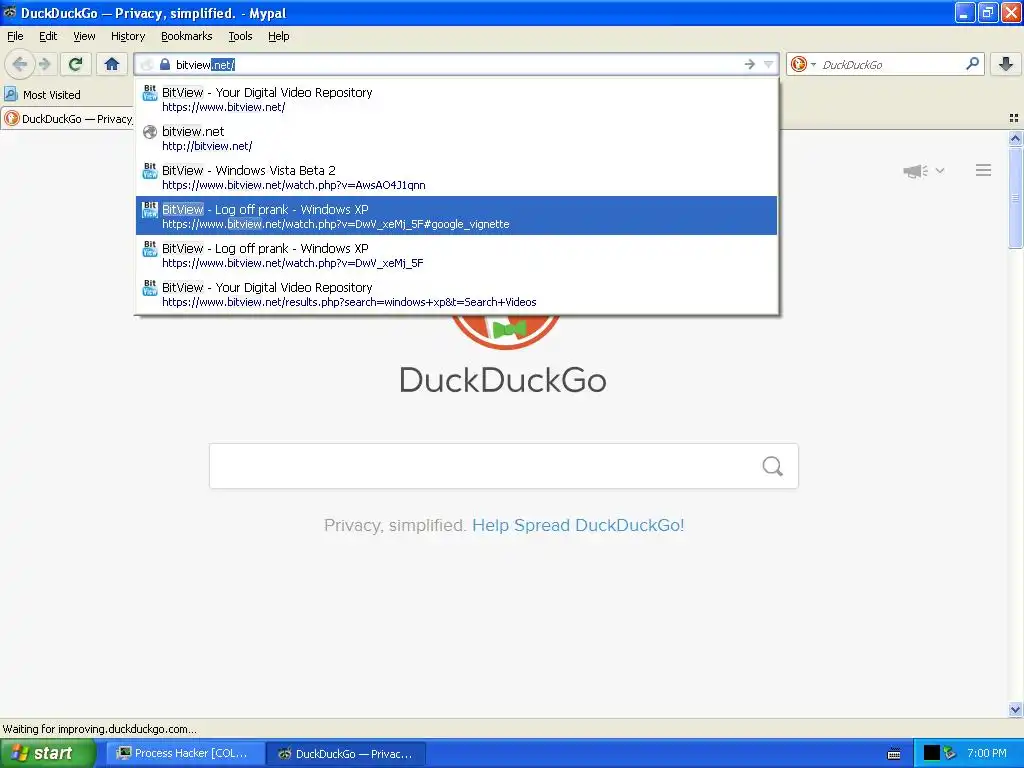This screenshot has width=1024, height=768.
Task: Click the scrollbar up arrow
Action: (x=1015, y=138)
